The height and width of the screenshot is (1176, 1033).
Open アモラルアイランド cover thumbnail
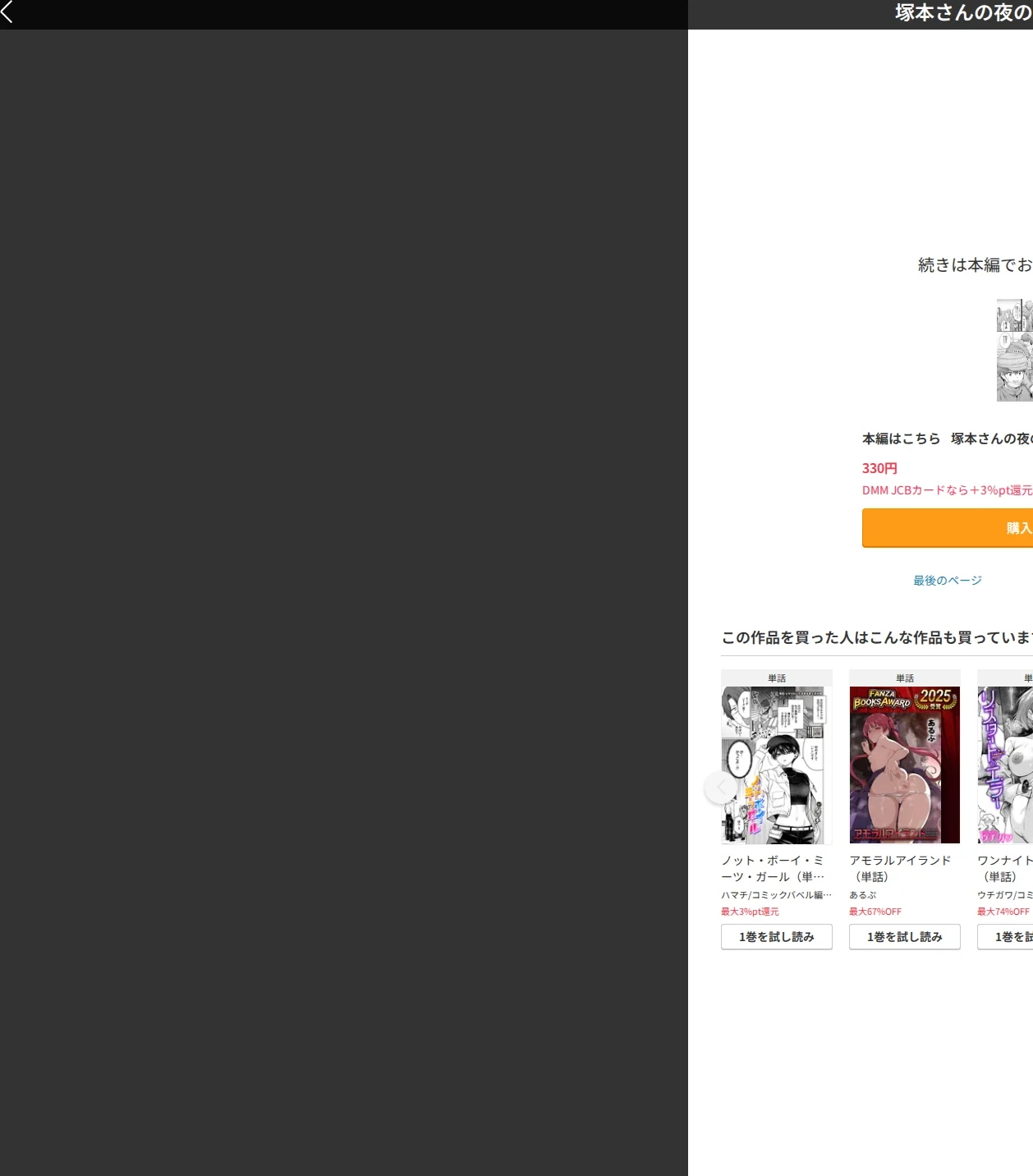click(905, 765)
